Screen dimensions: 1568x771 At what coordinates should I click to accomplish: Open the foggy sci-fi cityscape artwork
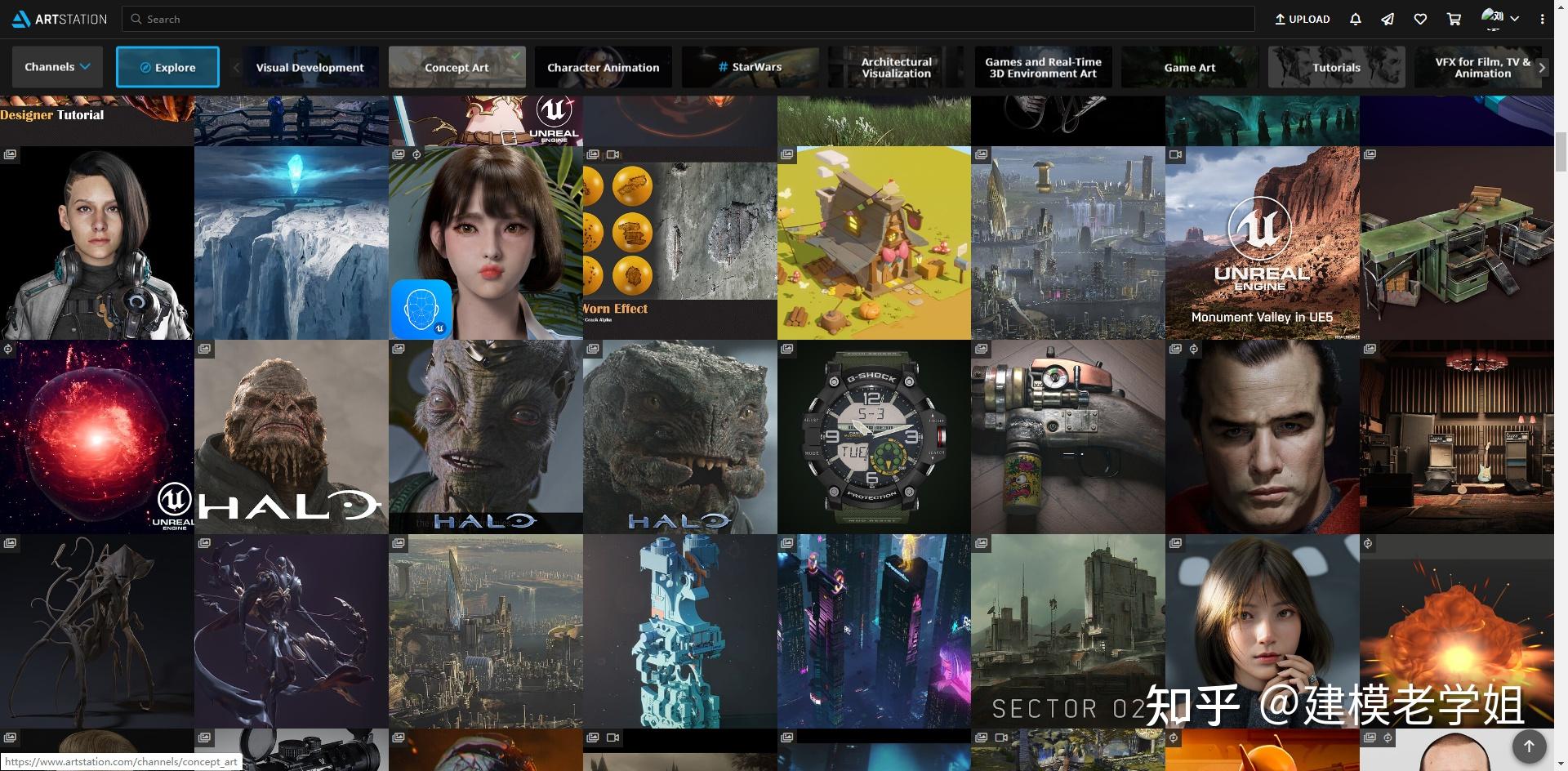(1067, 243)
